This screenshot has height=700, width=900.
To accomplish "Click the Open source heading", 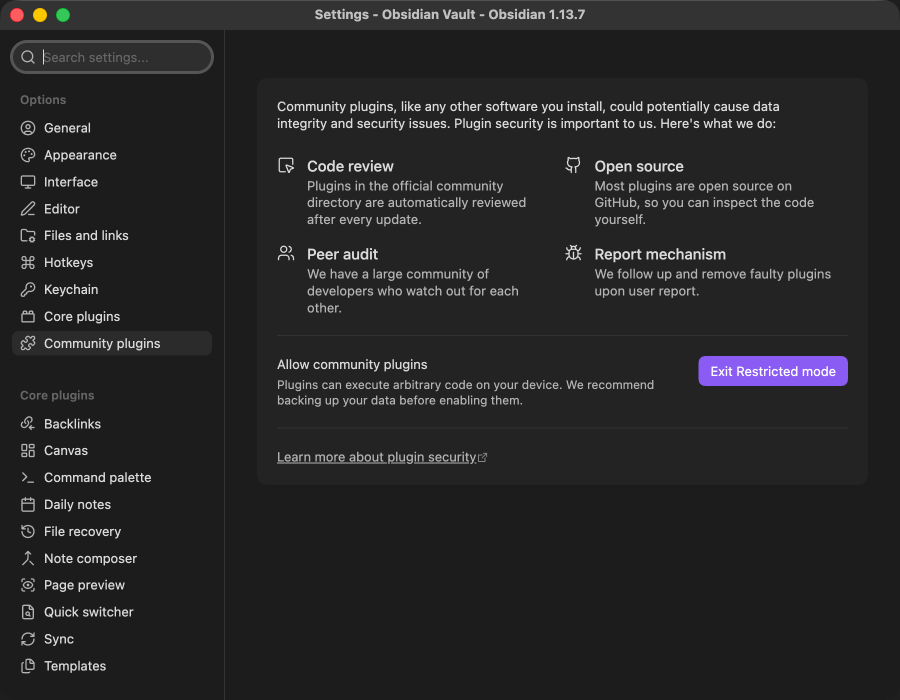I will pyautogui.click(x=639, y=166).
